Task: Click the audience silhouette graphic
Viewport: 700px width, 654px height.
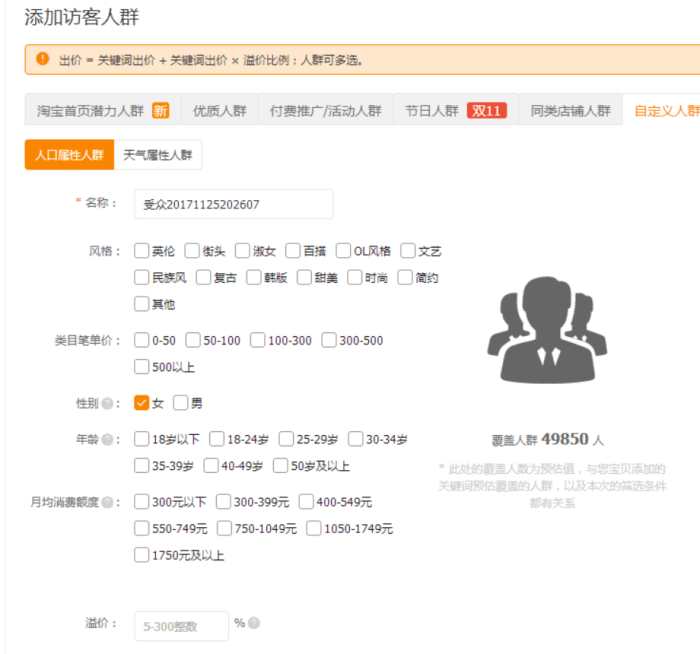Action: 547,329
